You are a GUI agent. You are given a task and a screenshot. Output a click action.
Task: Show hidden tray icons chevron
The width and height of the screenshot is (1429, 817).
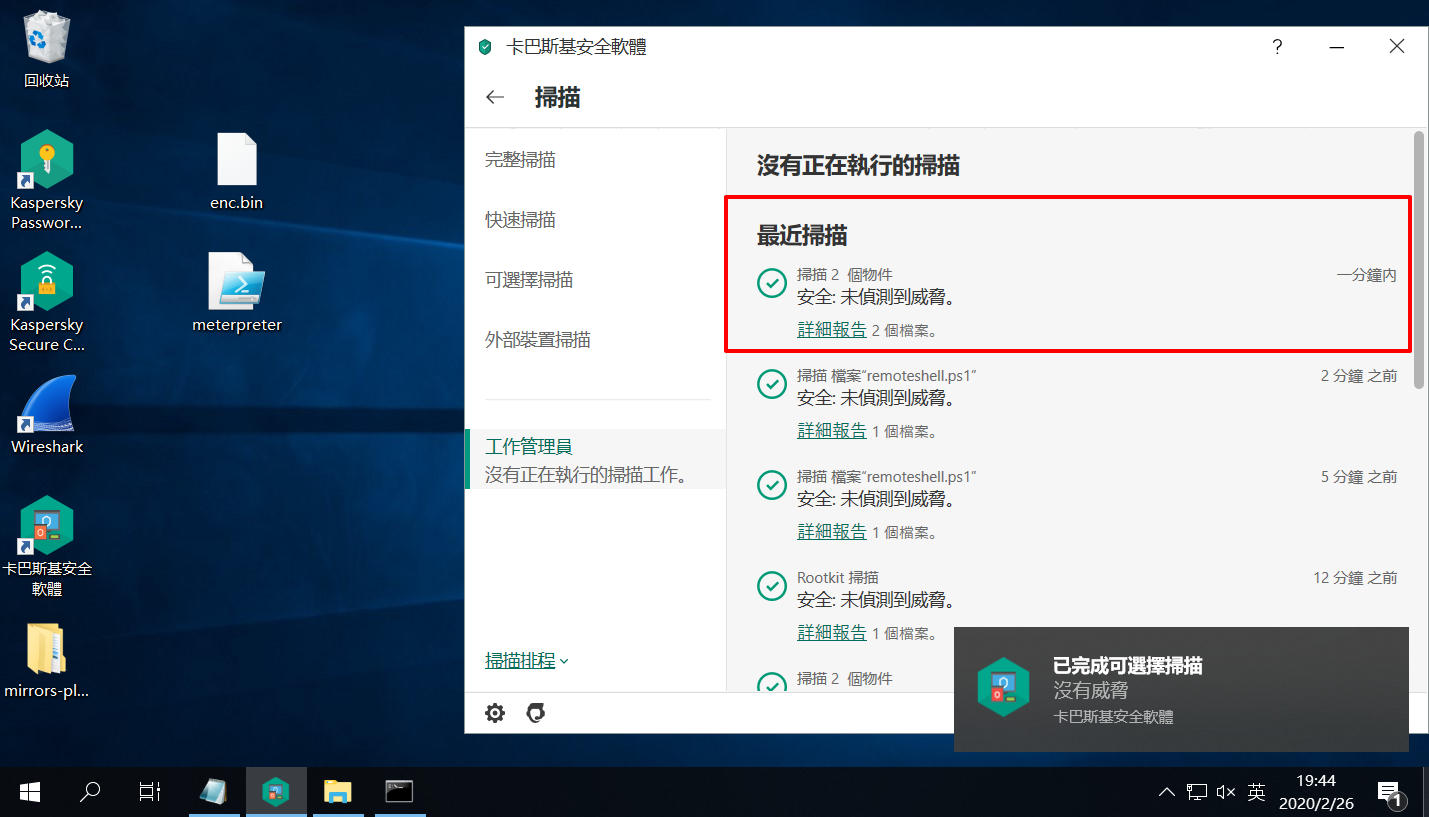(1166, 792)
